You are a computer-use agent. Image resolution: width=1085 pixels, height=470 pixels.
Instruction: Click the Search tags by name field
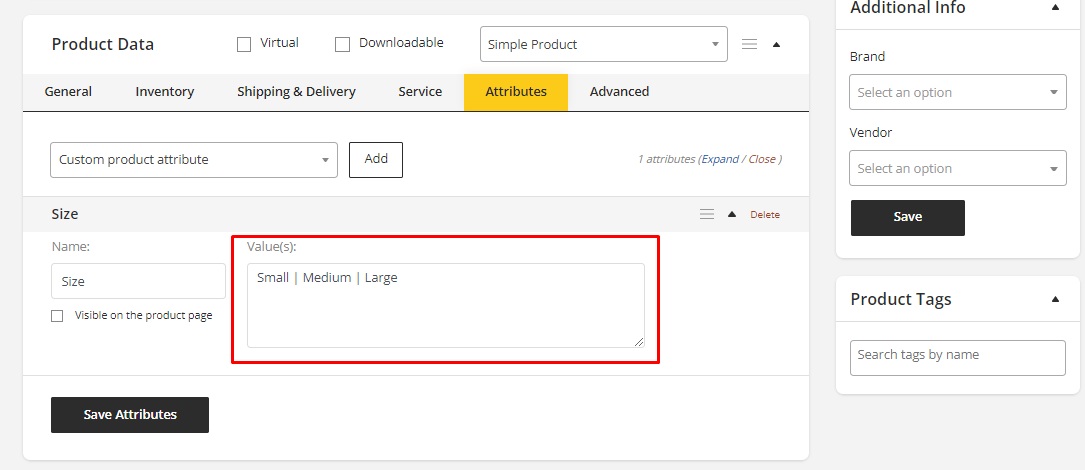pyautogui.click(x=957, y=357)
